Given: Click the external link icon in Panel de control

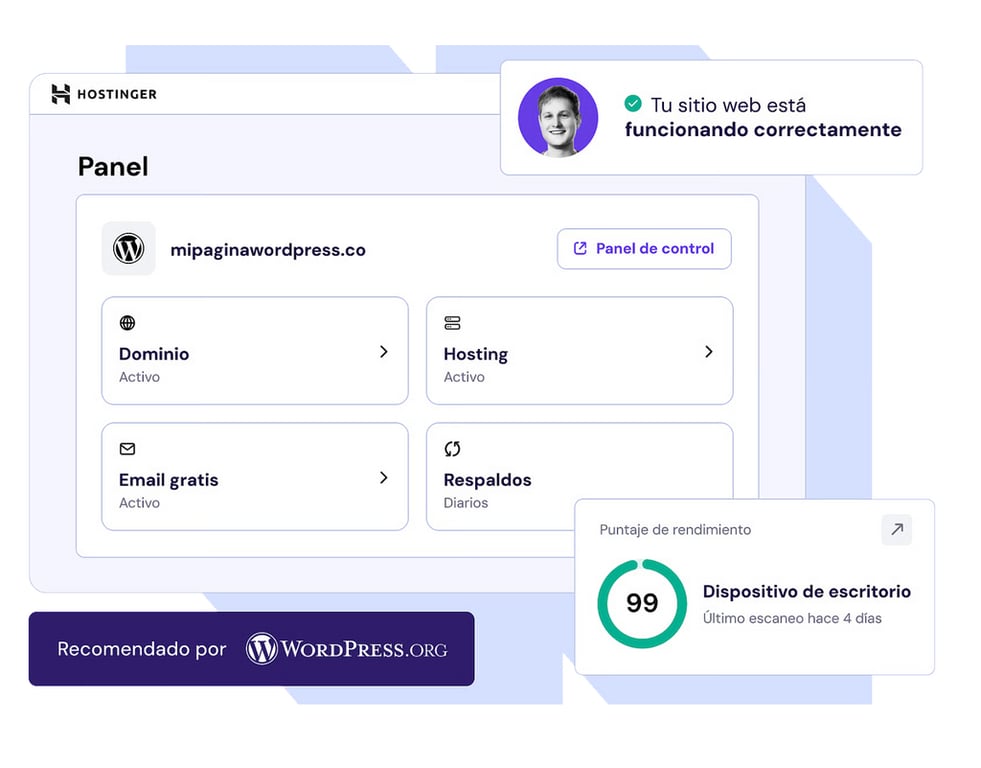Looking at the screenshot, I should coord(581,248).
